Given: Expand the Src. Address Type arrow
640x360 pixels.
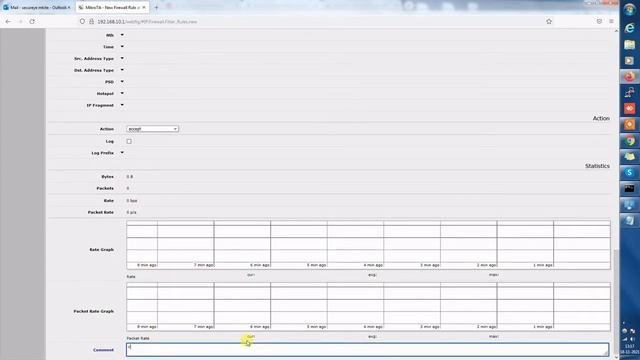Looking at the screenshot, I should click(x=122, y=58).
